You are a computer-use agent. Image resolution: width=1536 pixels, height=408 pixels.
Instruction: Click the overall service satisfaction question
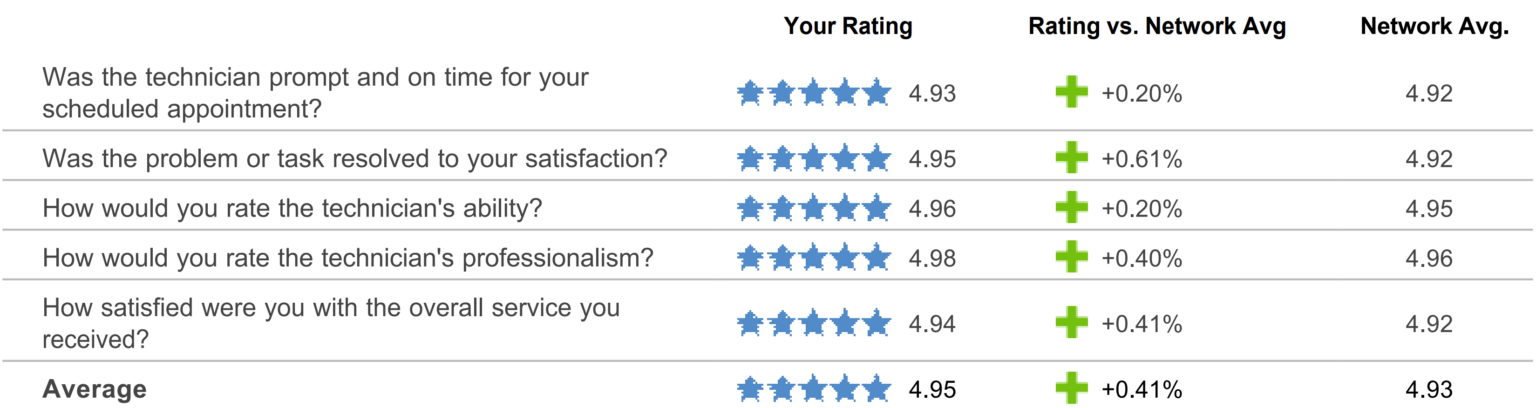pyautogui.click(x=331, y=323)
